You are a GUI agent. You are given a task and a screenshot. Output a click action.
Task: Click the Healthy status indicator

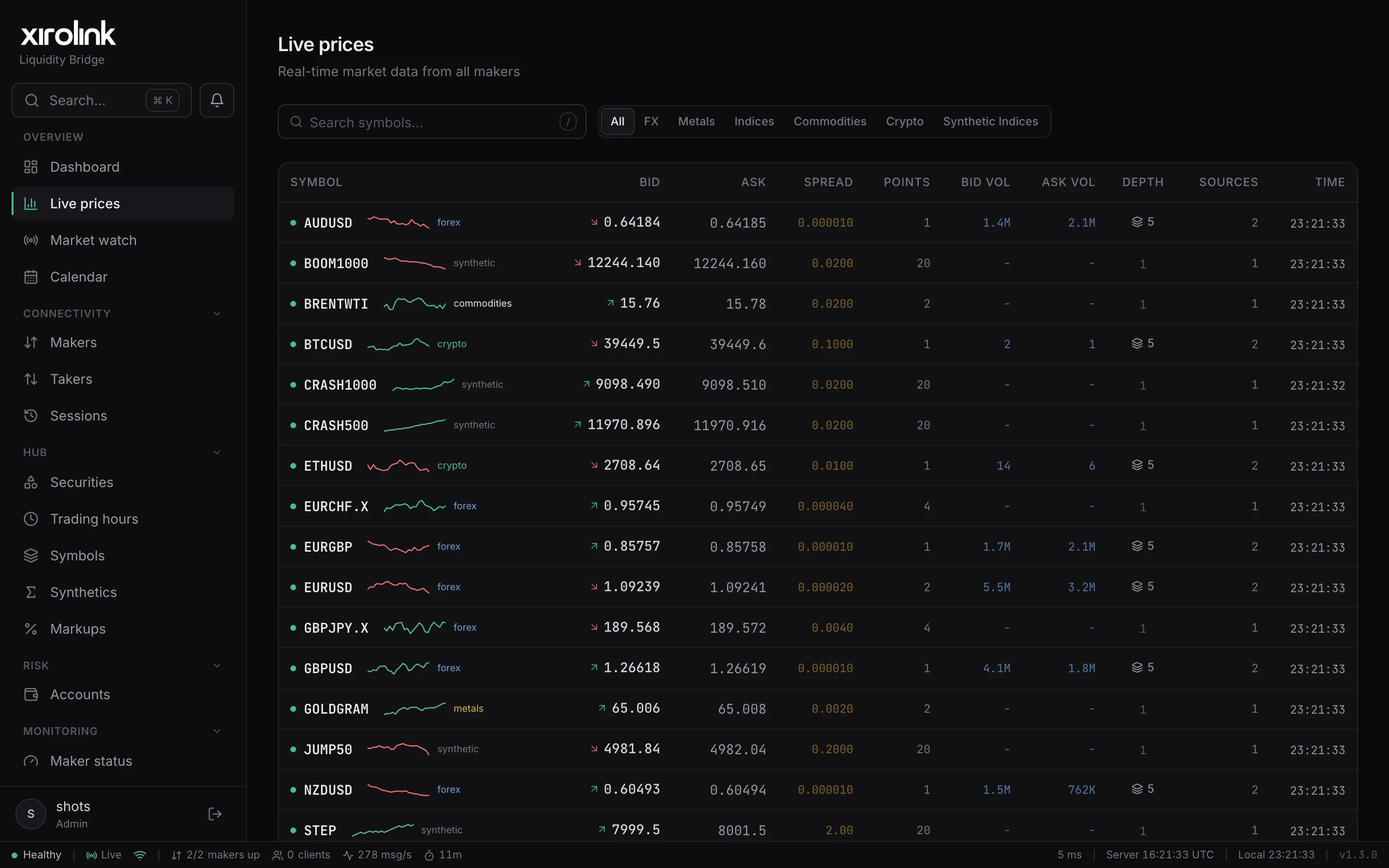point(36,855)
